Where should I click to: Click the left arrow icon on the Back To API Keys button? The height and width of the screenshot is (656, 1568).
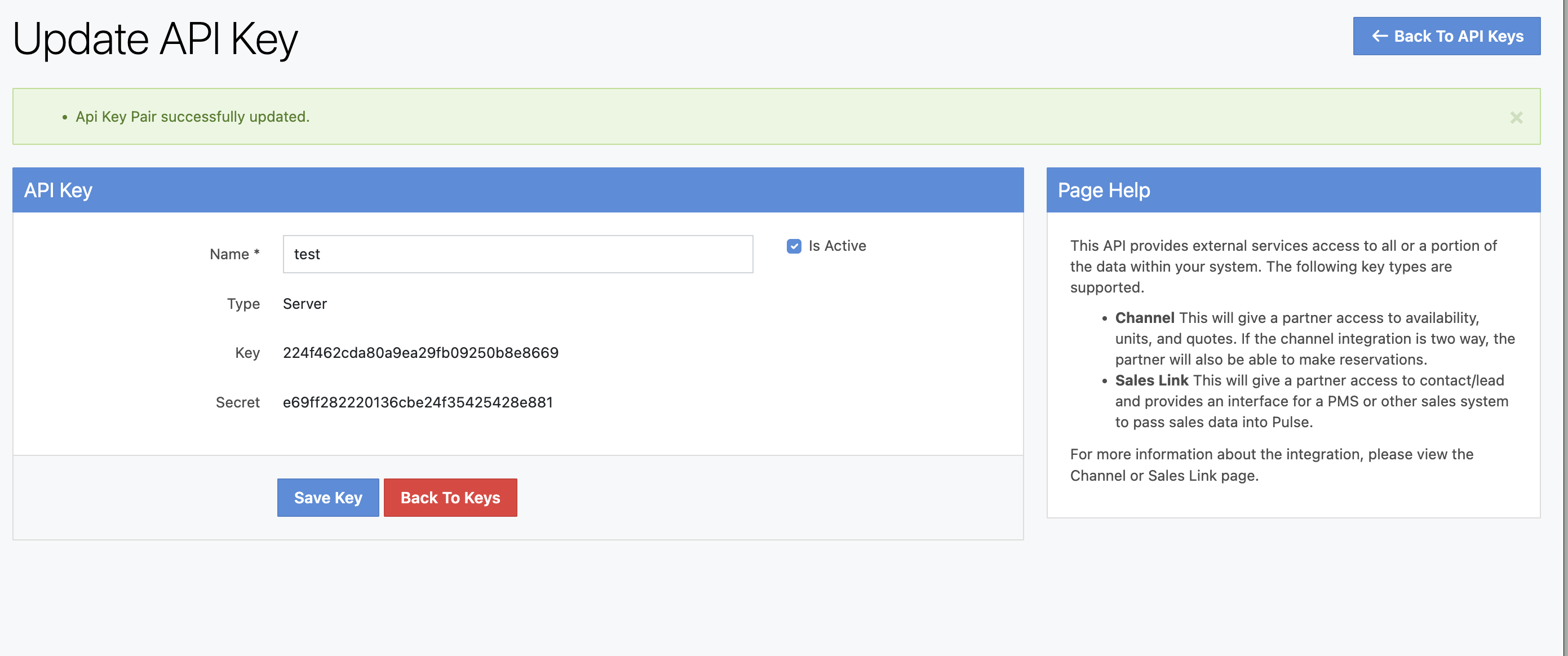click(x=1379, y=37)
